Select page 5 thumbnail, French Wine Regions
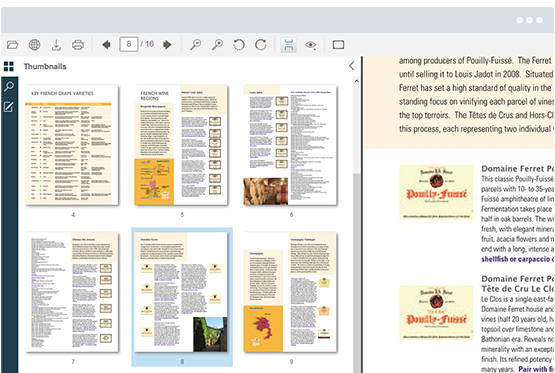This screenshot has height=373, width=555. pyautogui.click(x=181, y=145)
